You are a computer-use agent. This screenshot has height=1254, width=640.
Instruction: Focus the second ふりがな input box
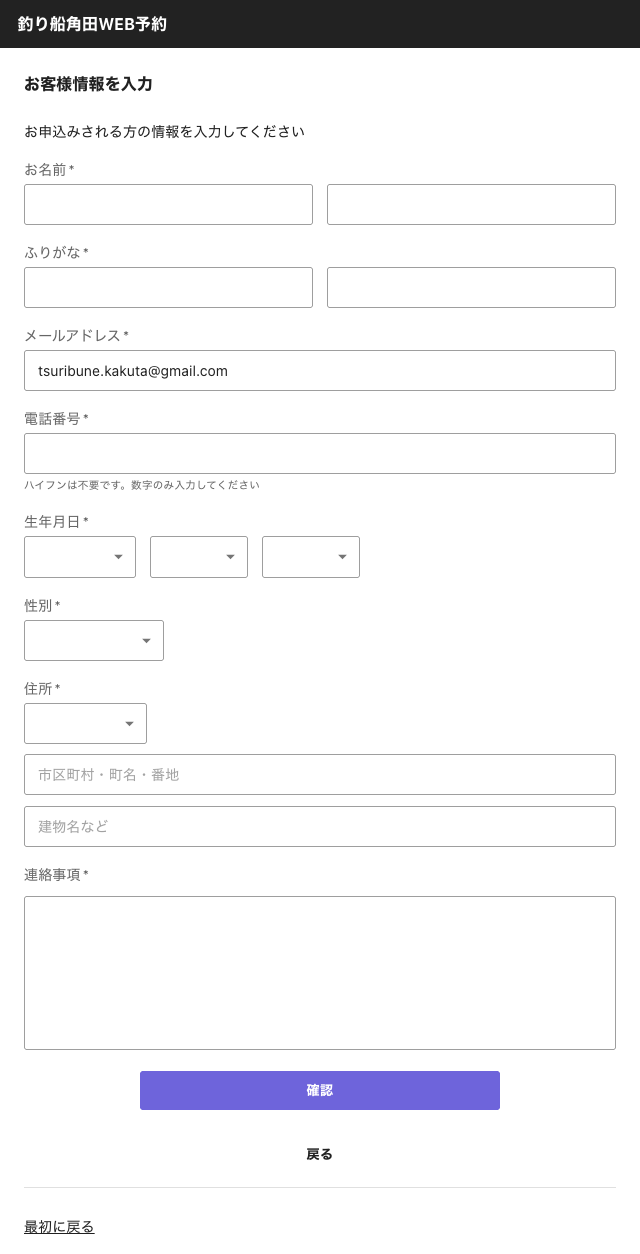point(471,287)
